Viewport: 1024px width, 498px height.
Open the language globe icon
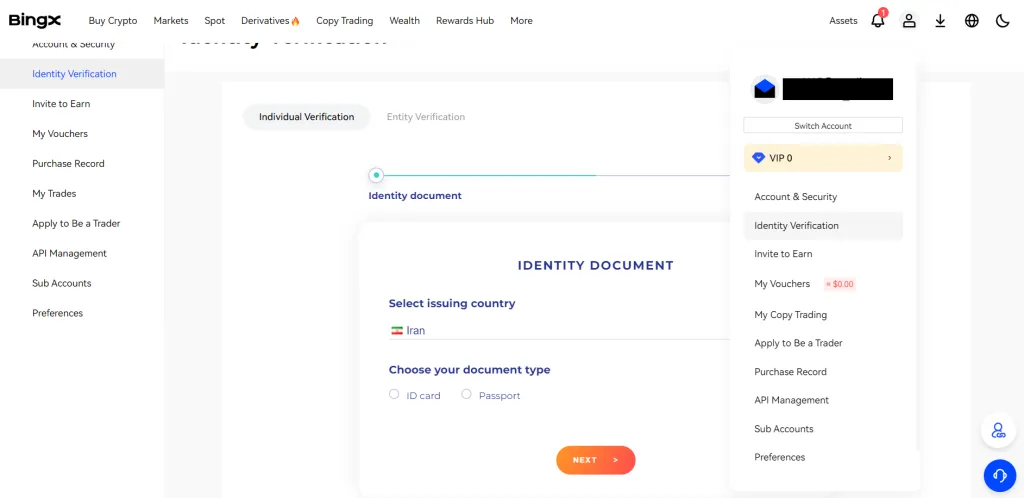pyautogui.click(x=971, y=21)
